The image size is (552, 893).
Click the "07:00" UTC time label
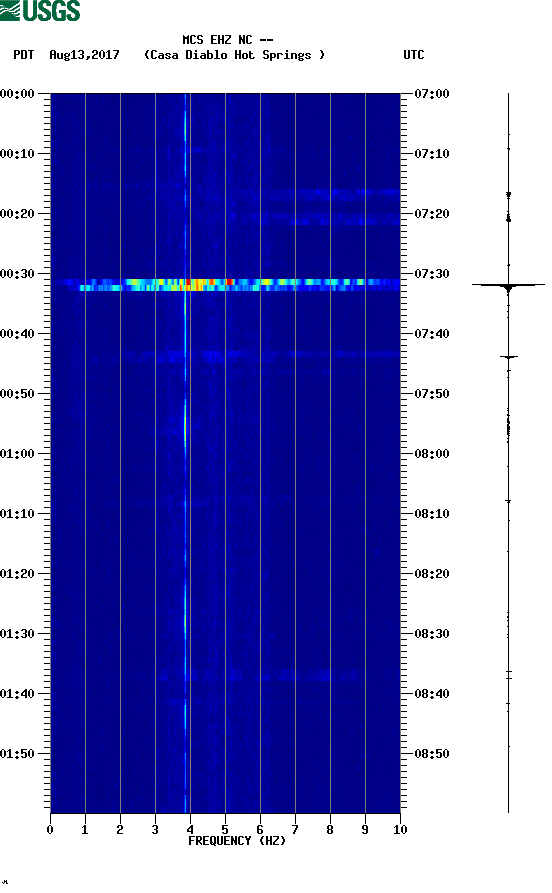pyautogui.click(x=432, y=93)
